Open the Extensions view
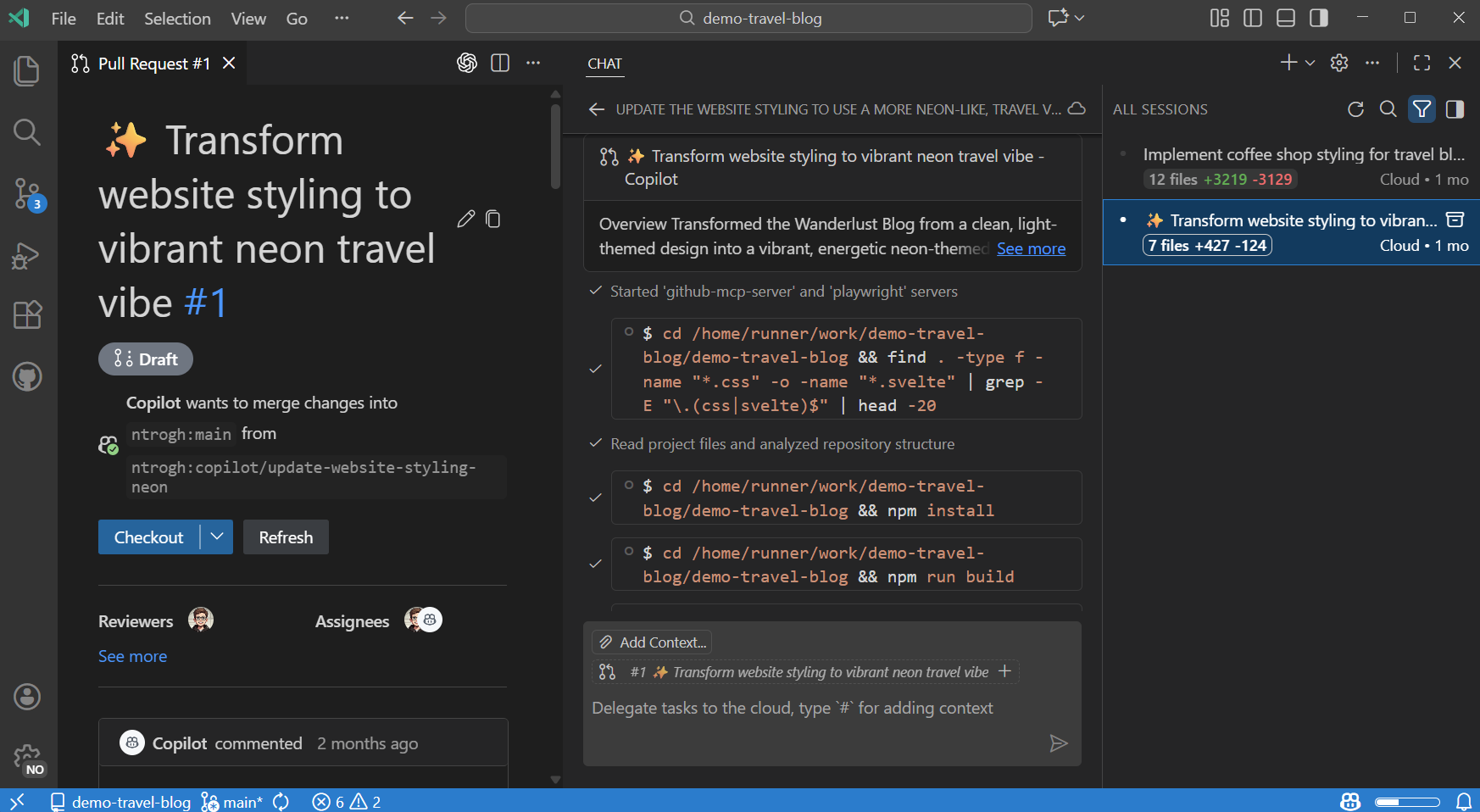This screenshot has width=1480, height=812. click(26, 314)
